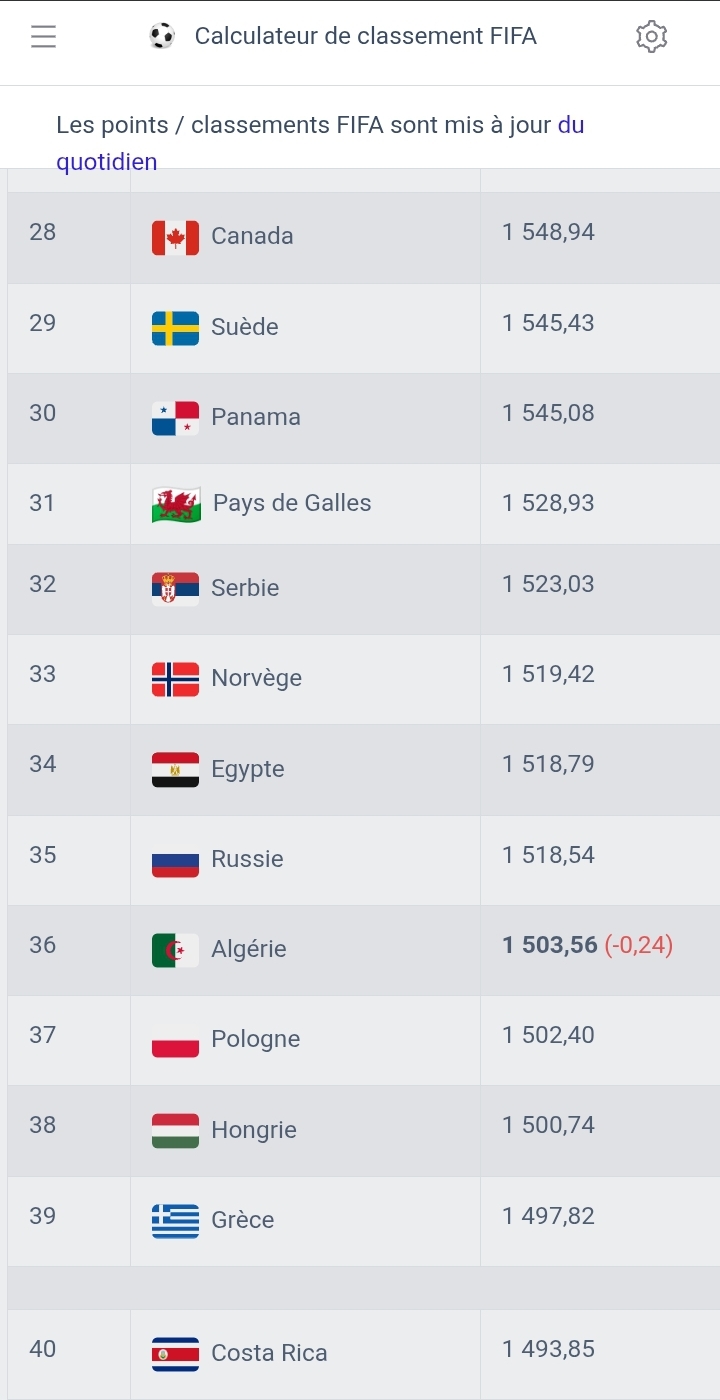
Task: Click the Calculateur de classement FIFA title
Action: [x=365, y=37]
